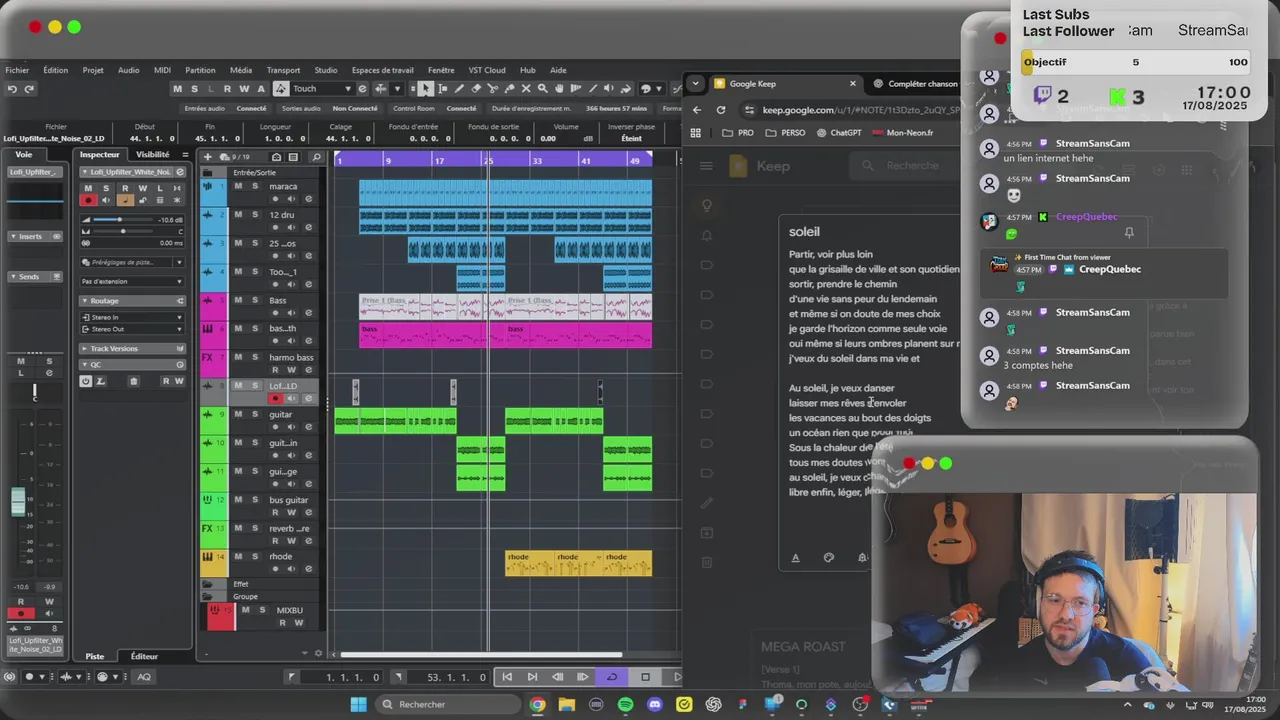
Task: Open the Mon-Neon.fr bookmark
Action: point(902,133)
